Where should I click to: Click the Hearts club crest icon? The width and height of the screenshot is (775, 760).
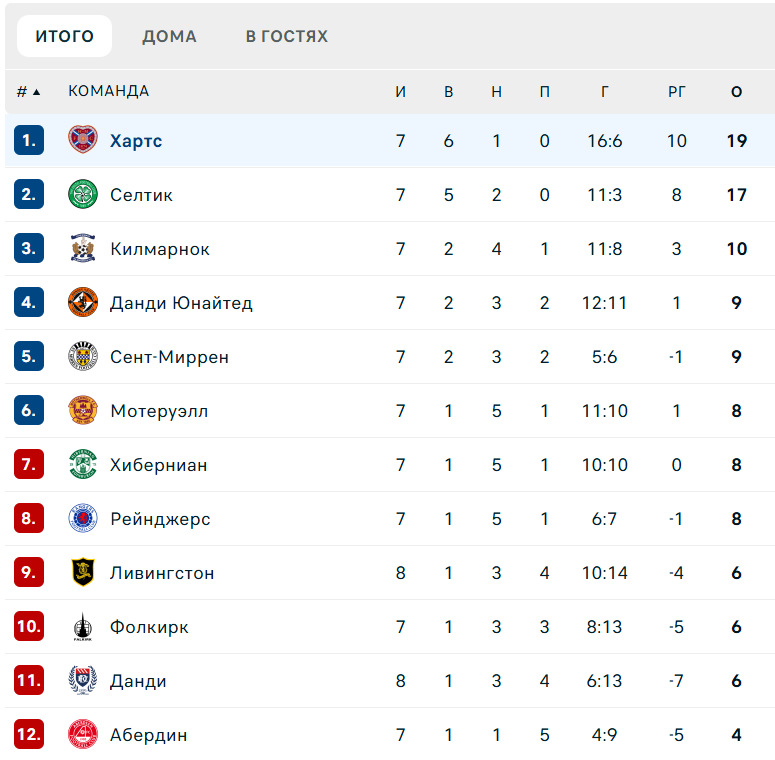pyautogui.click(x=83, y=140)
